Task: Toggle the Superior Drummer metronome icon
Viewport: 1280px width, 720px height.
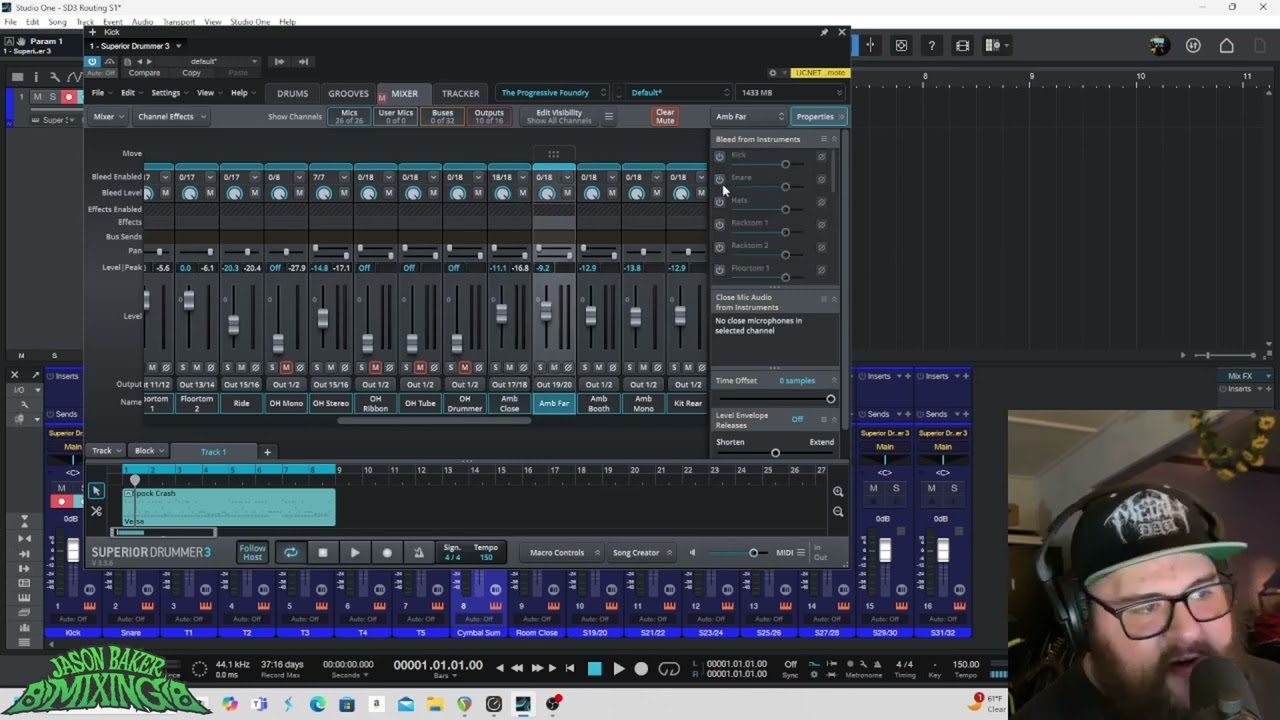Action: pyautogui.click(x=418, y=552)
